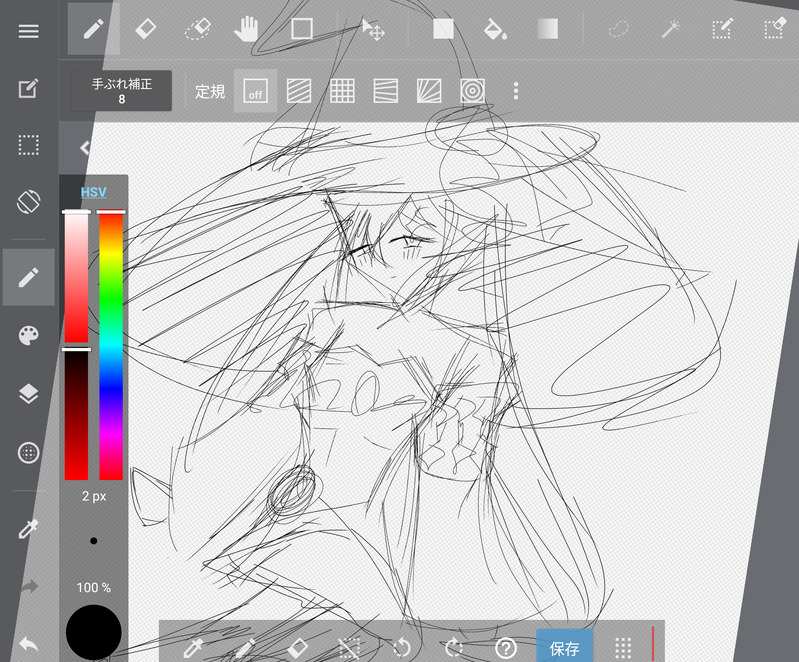Activate the eyedropper in left sidebar
Screen dimensions: 799x662
[29, 529]
